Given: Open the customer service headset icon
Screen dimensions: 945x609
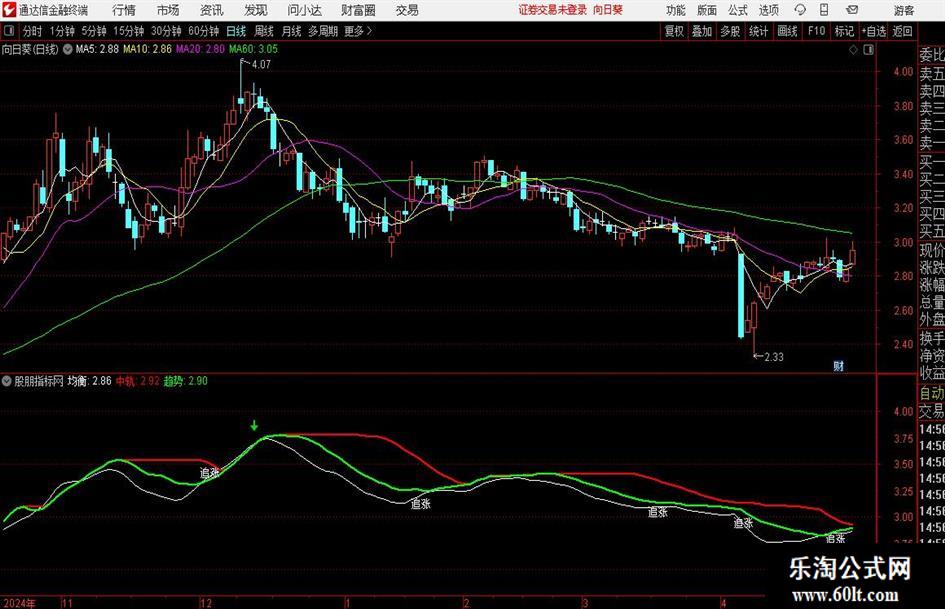Looking at the screenshot, I should tap(800, 10).
